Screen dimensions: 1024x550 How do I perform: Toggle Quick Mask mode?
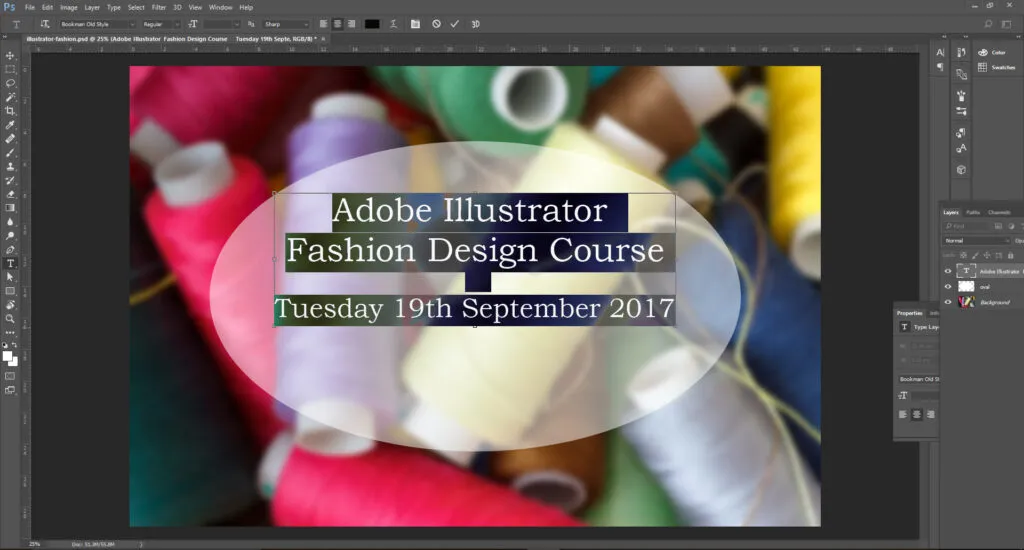[x=10, y=376]
